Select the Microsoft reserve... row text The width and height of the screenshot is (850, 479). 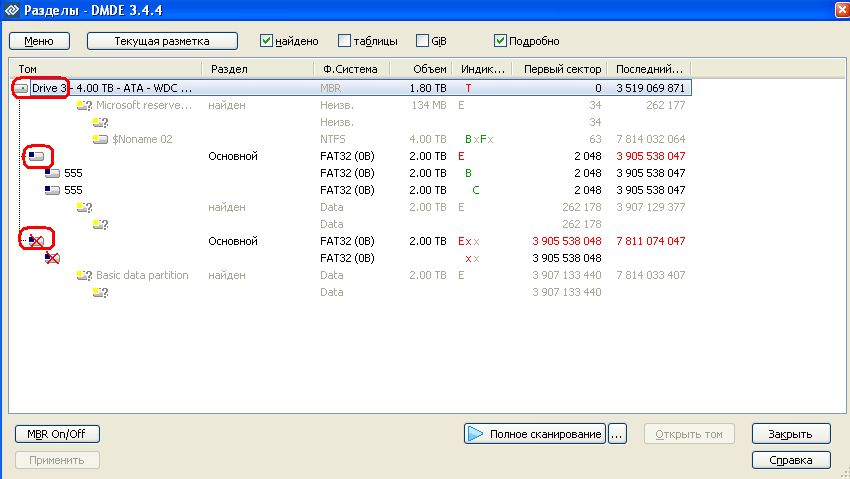144,105
